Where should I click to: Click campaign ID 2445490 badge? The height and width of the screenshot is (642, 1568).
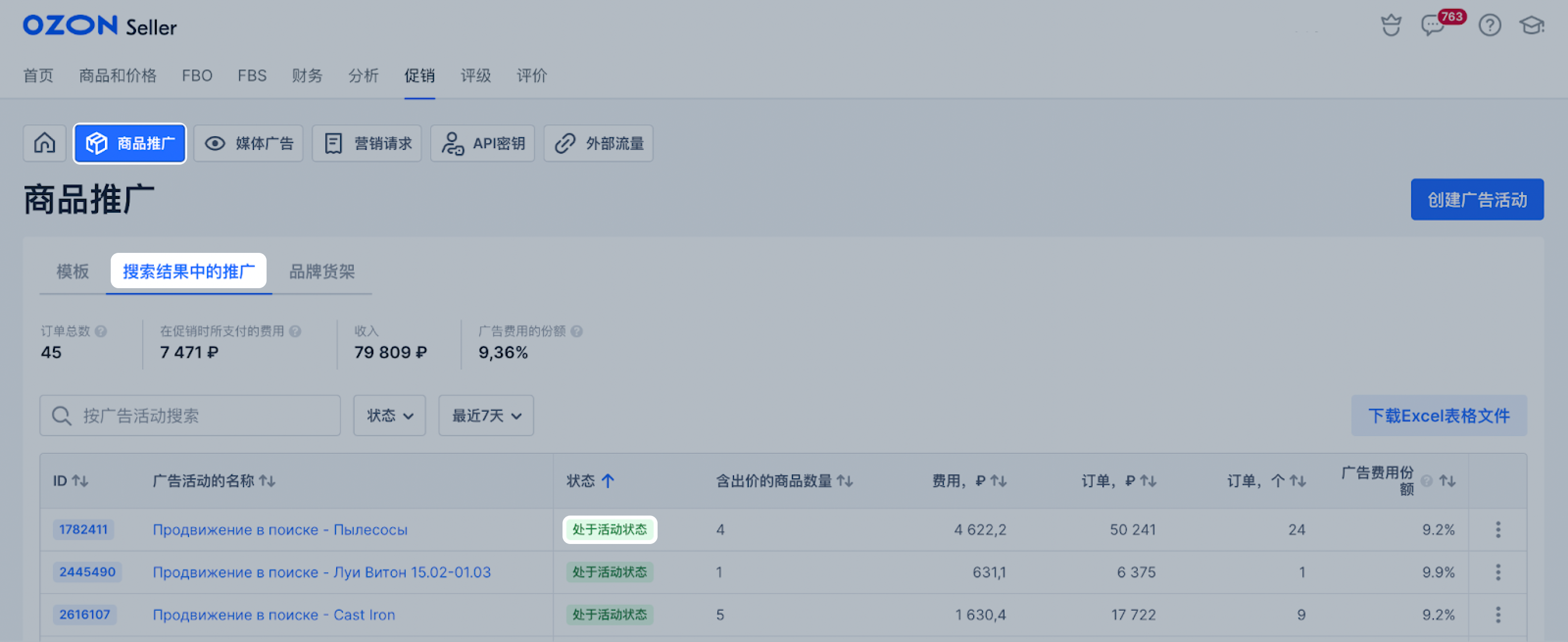point(87,572)
